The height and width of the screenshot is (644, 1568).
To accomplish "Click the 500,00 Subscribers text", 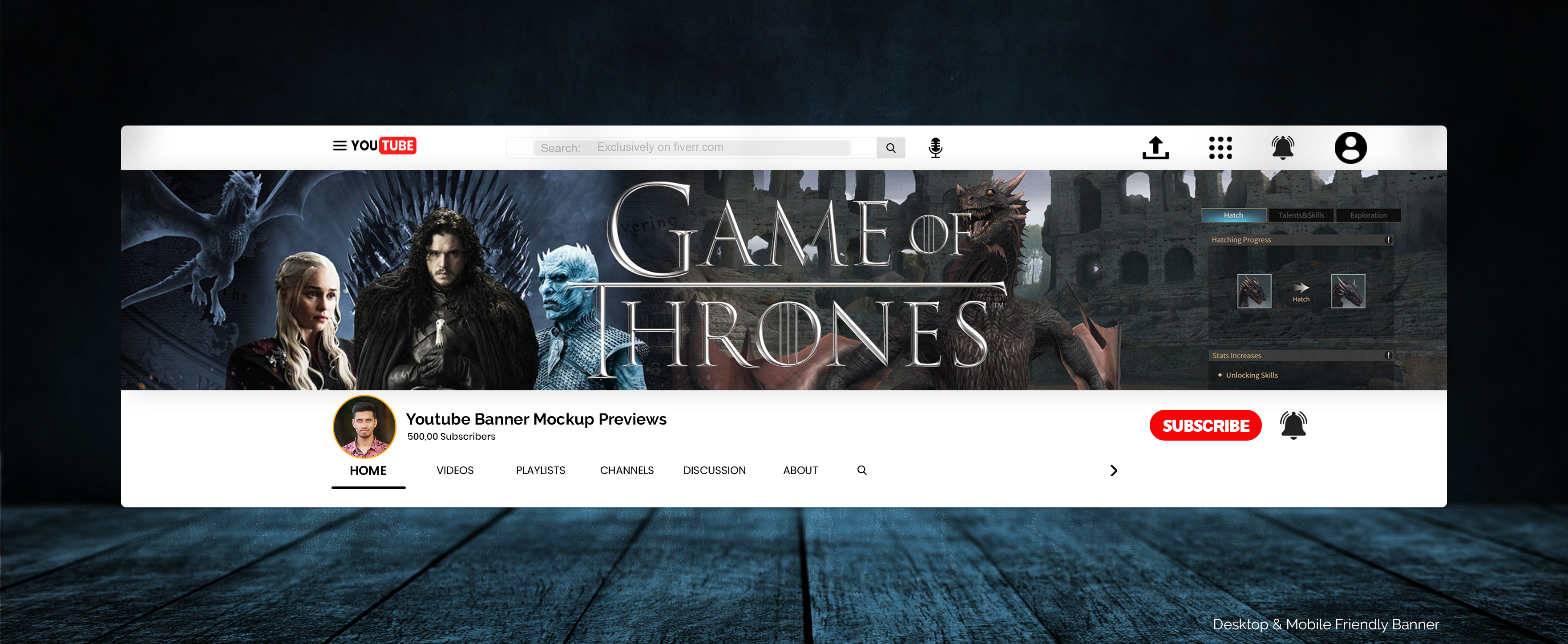I will pos(451,437).
